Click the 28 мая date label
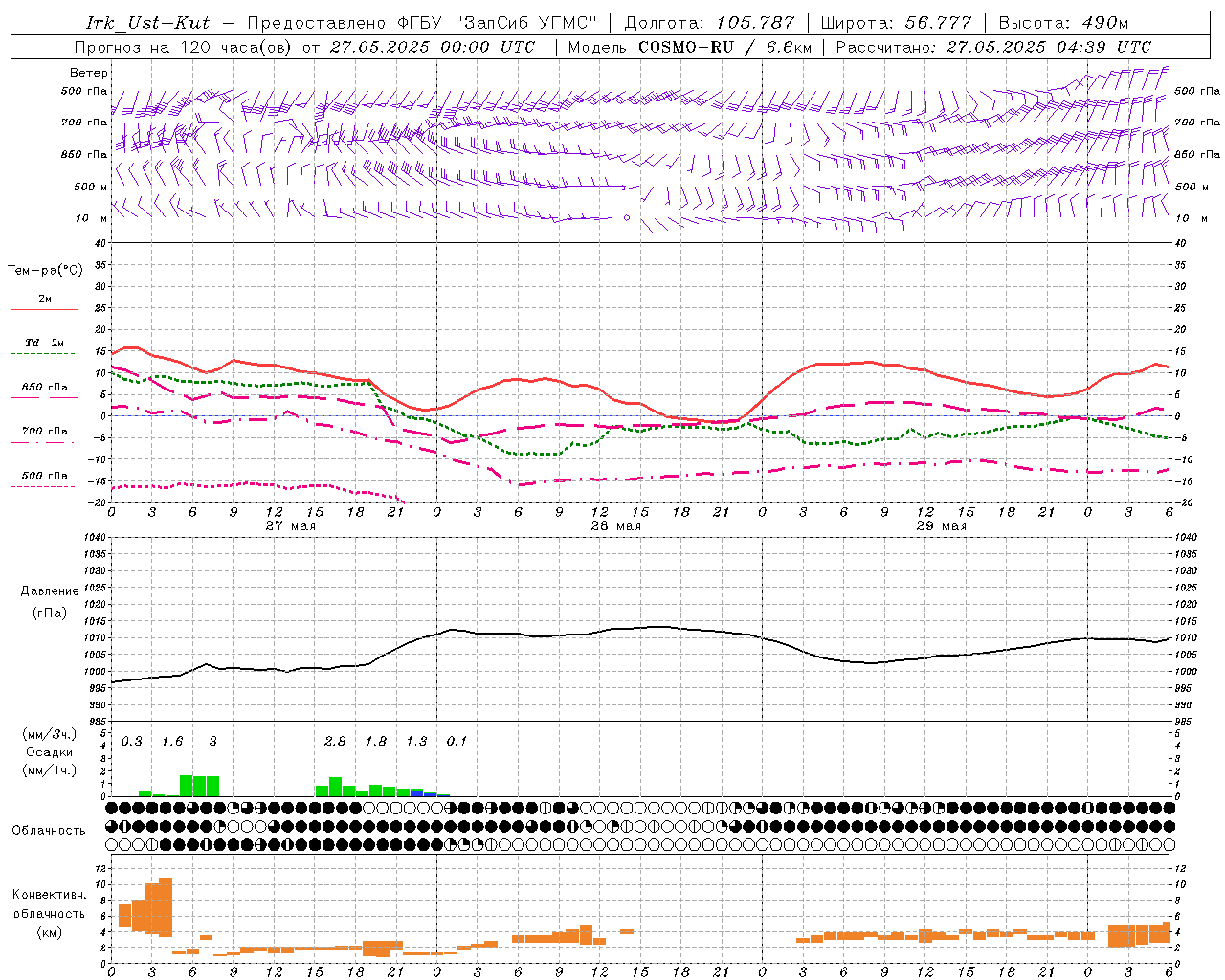This screenshot has width=1225, height=980. click(x=615, y=525)
